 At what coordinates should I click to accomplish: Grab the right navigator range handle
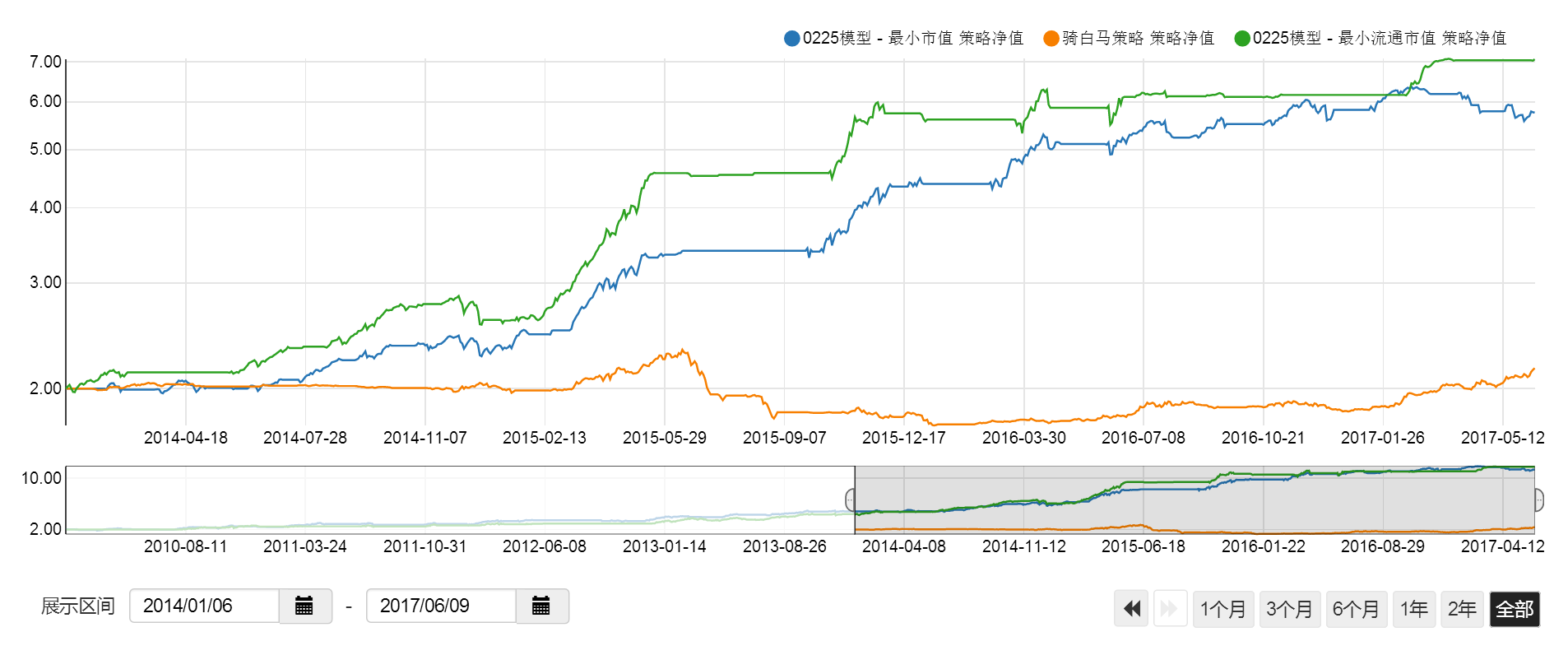point(1538,499)
